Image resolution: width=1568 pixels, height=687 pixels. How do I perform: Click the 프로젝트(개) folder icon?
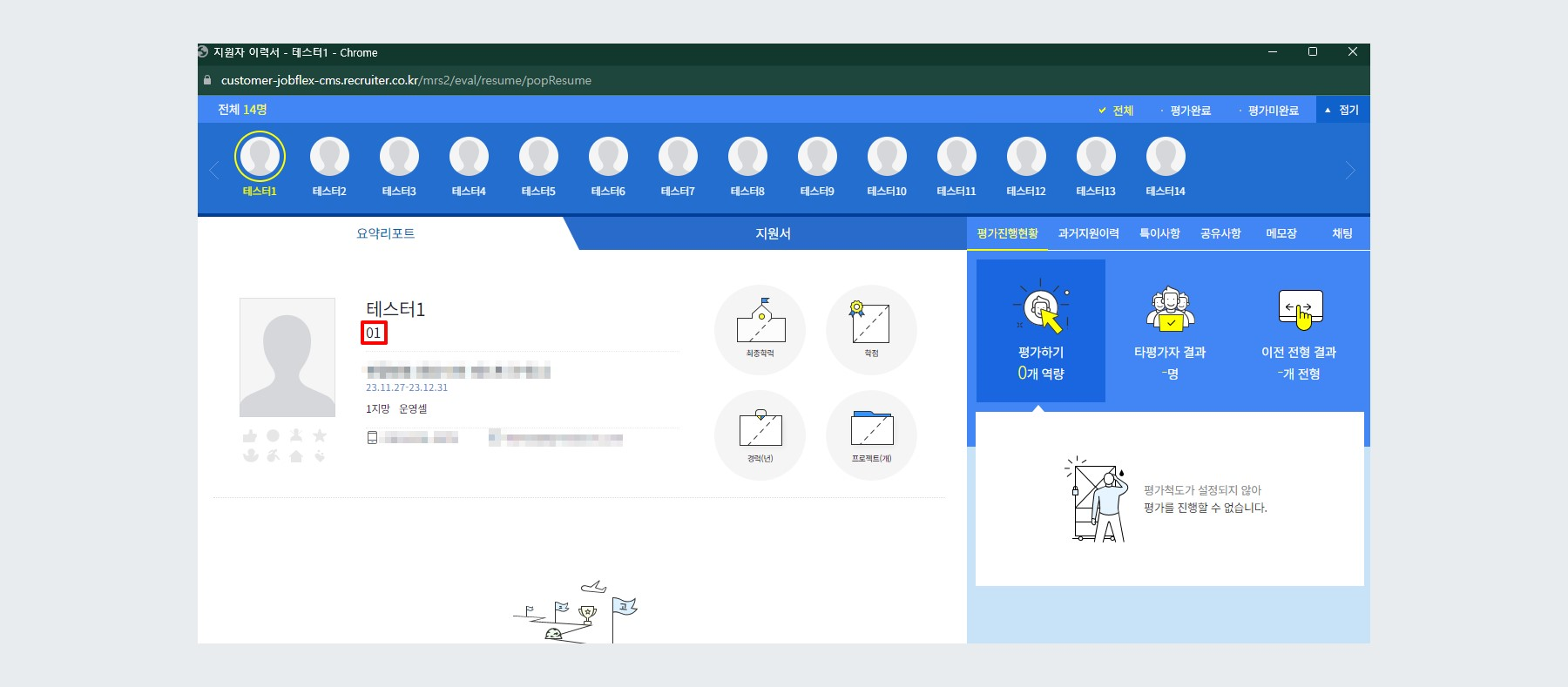coord(872,428)
